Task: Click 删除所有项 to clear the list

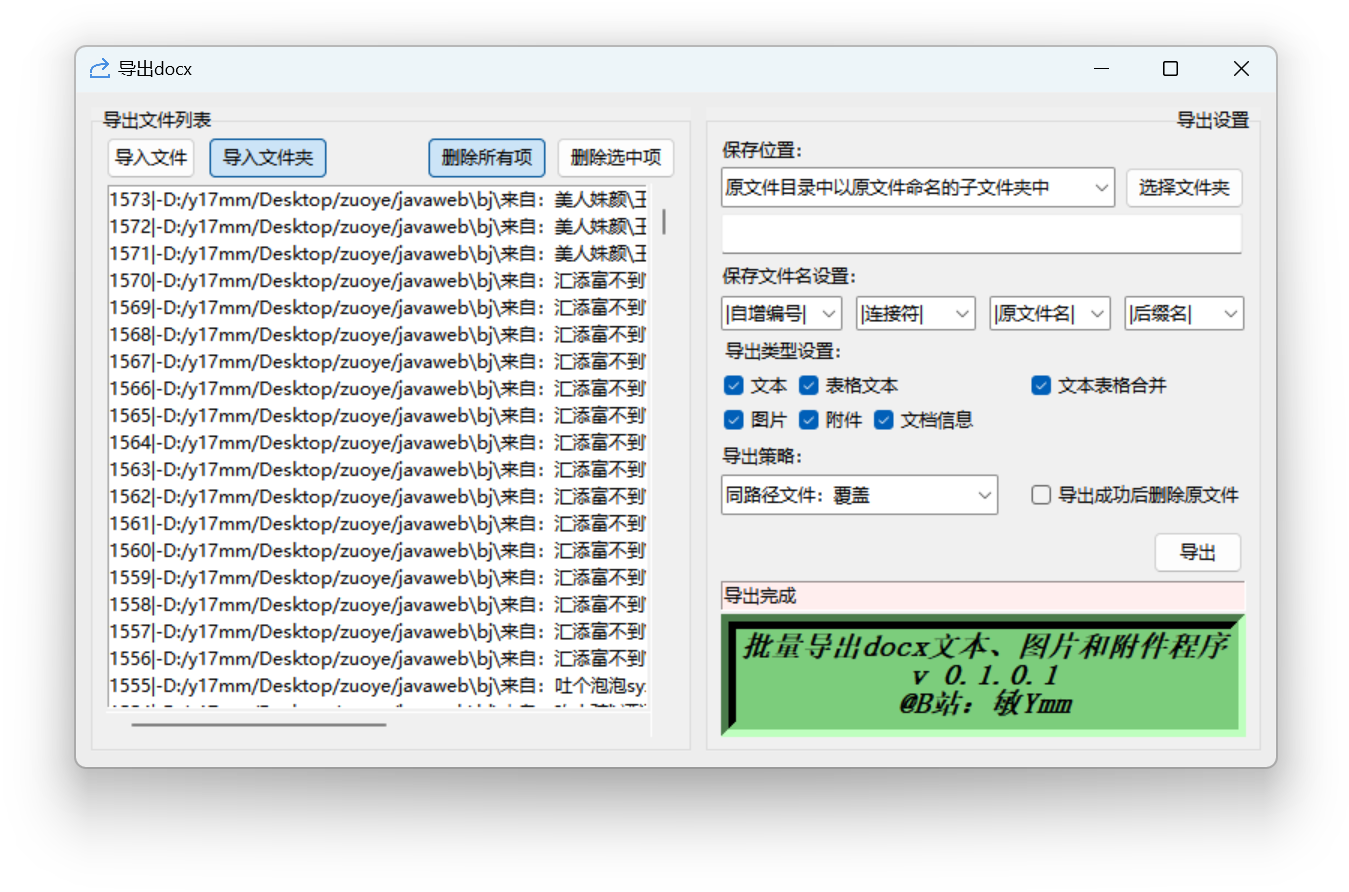Action: point(487,157)
